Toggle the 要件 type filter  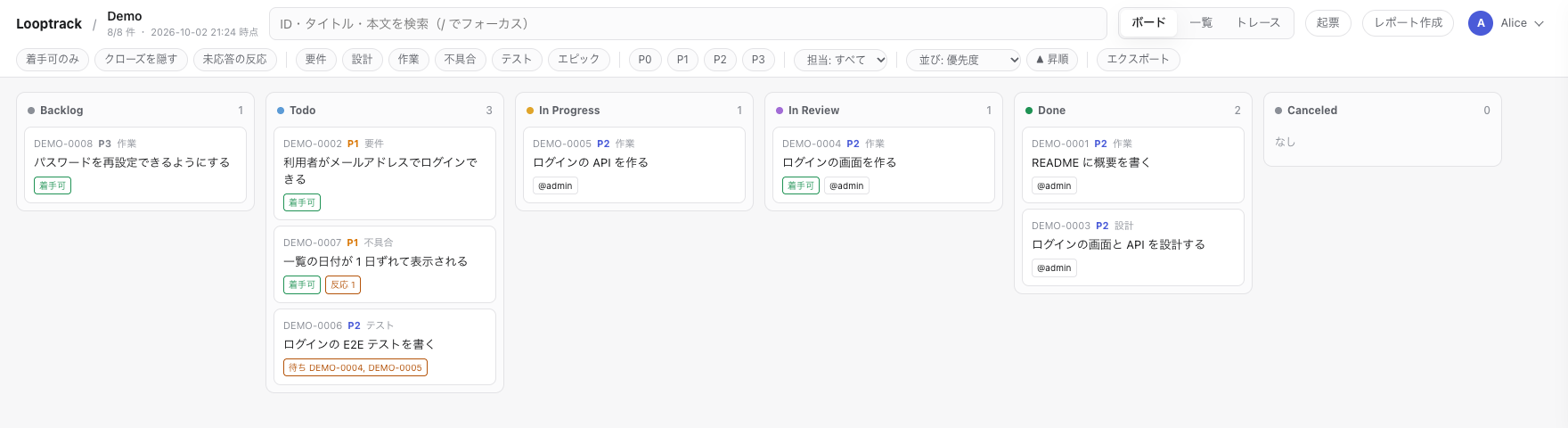tap(316, 60)
